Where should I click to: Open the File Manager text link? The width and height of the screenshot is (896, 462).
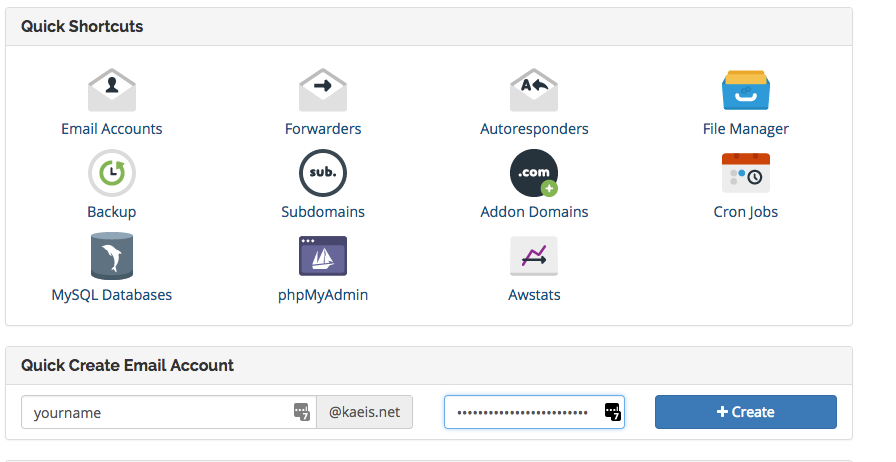[x=745, y=129]
